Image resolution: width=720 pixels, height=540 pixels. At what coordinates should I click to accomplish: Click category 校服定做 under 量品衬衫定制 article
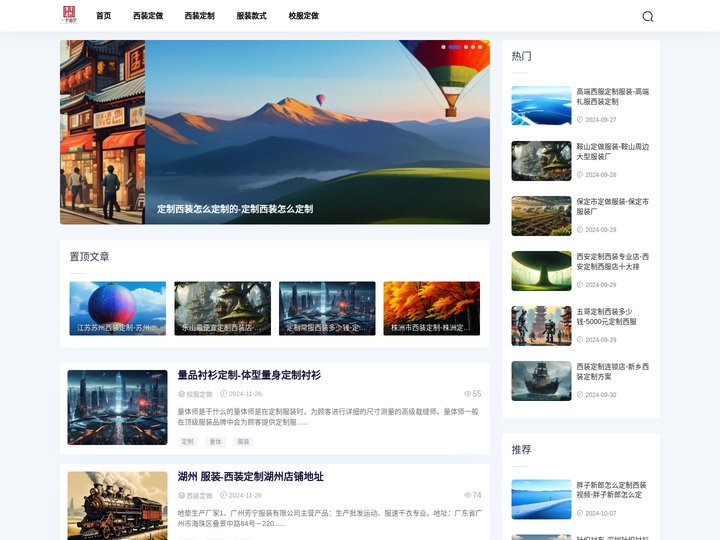[199, 394]
